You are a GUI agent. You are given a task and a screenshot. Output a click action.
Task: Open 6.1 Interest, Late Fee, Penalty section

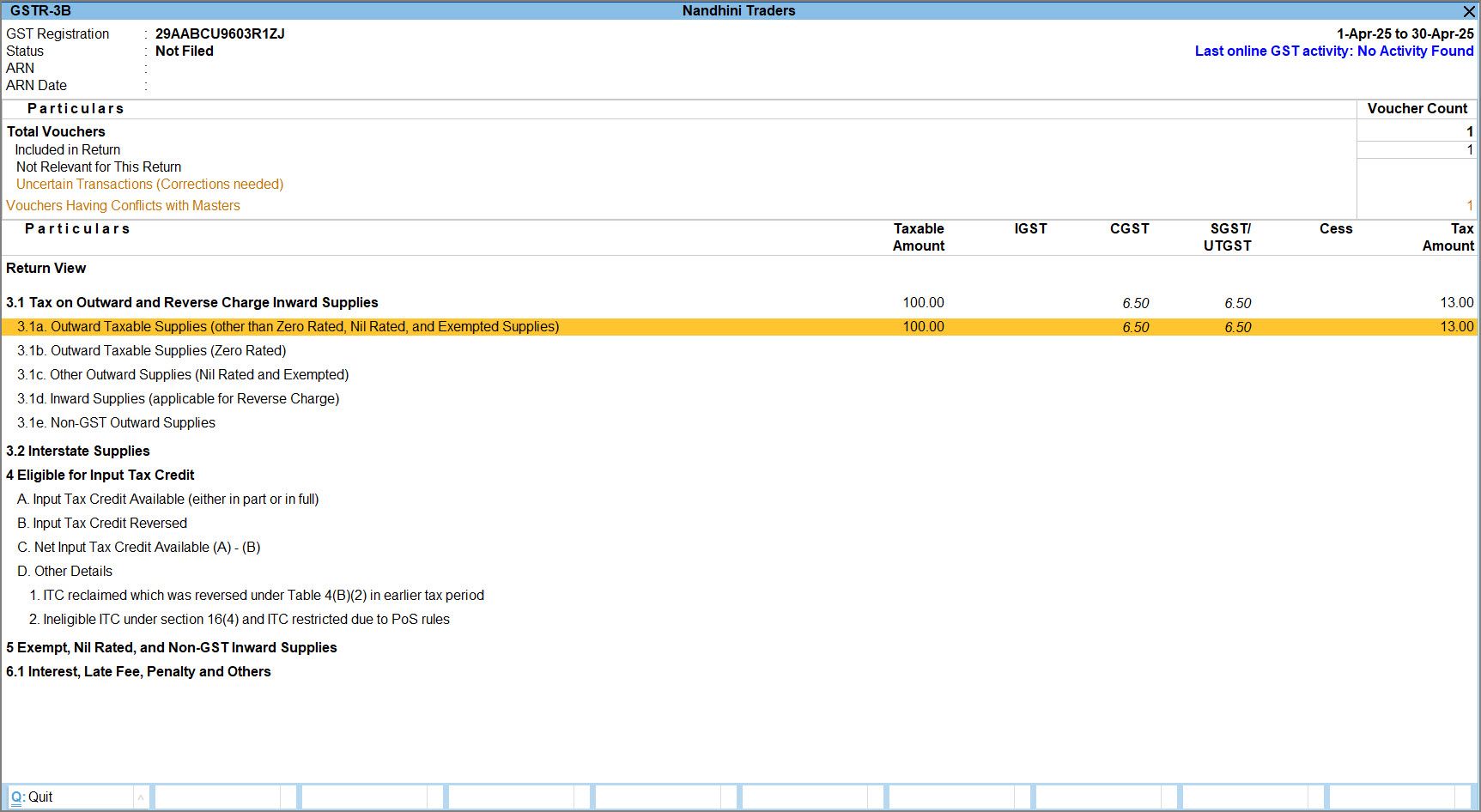point(138,672)
